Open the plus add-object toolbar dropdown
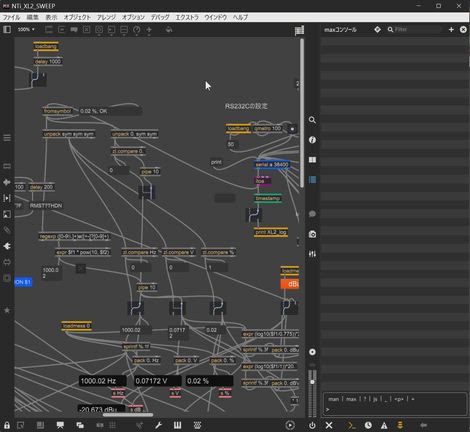 coord(149,29)
